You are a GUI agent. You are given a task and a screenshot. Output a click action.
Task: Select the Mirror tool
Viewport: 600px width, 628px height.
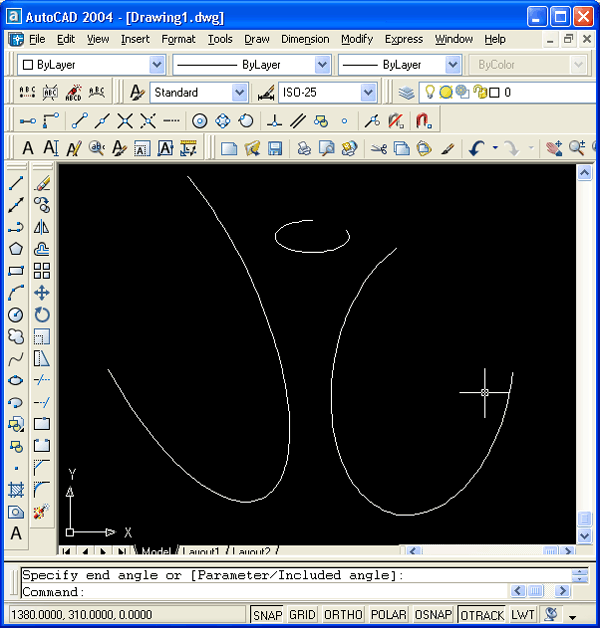click(42, 227)
